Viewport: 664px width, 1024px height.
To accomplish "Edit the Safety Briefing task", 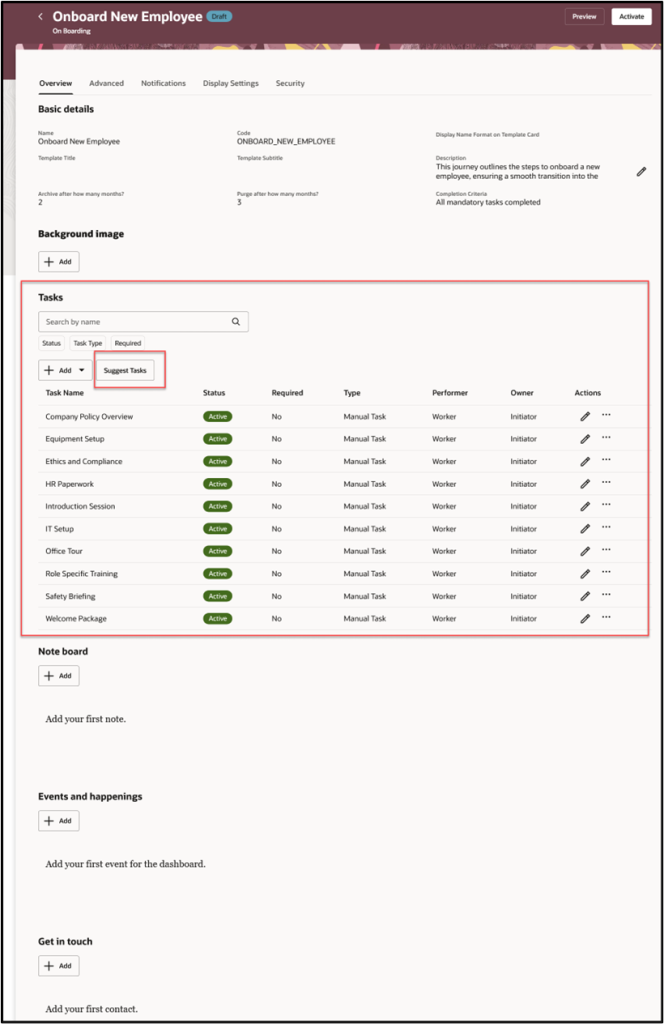I will click(585, 596).
